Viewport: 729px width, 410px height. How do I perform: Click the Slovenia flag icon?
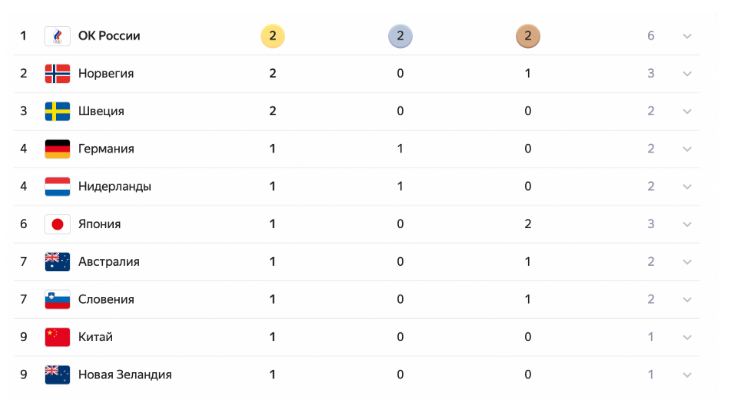tap(57, 299)
